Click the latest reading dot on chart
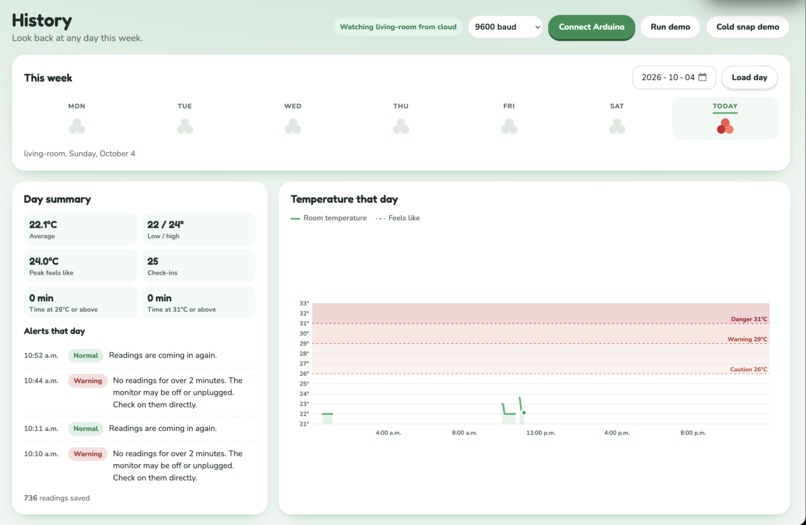806x525 pixels. click(524, 412)
